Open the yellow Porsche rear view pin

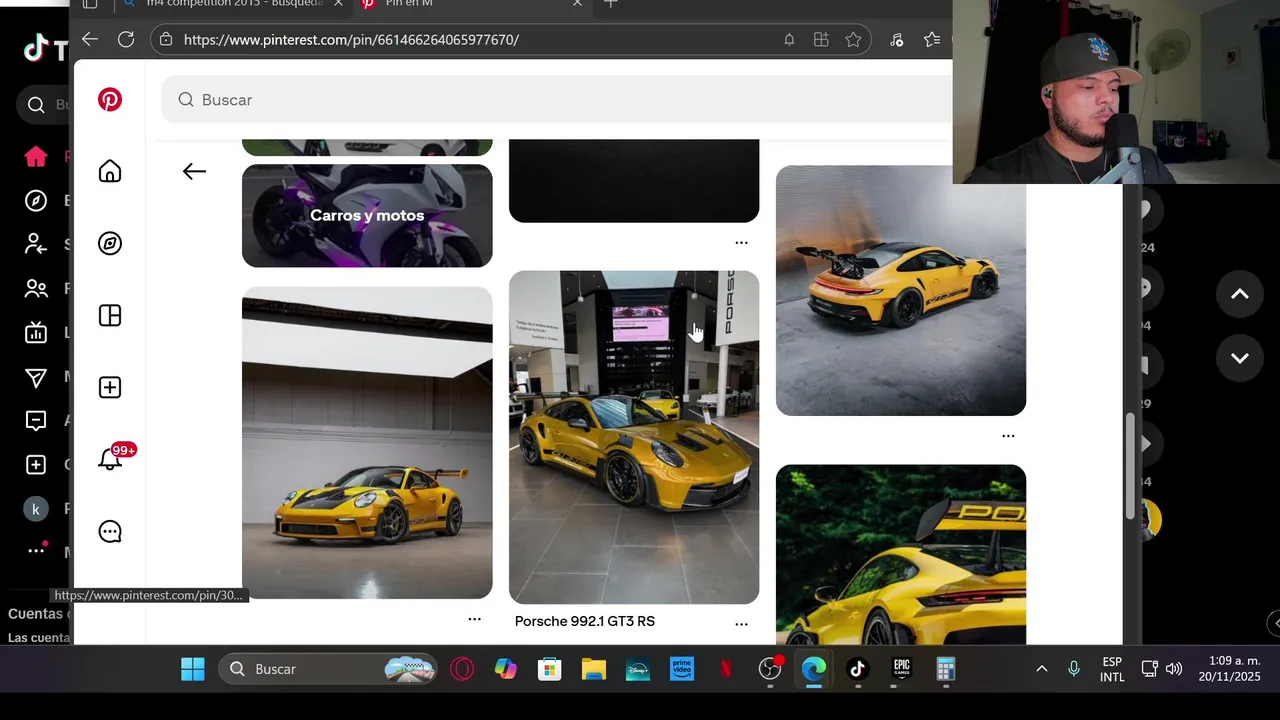(x=901, y=290)
